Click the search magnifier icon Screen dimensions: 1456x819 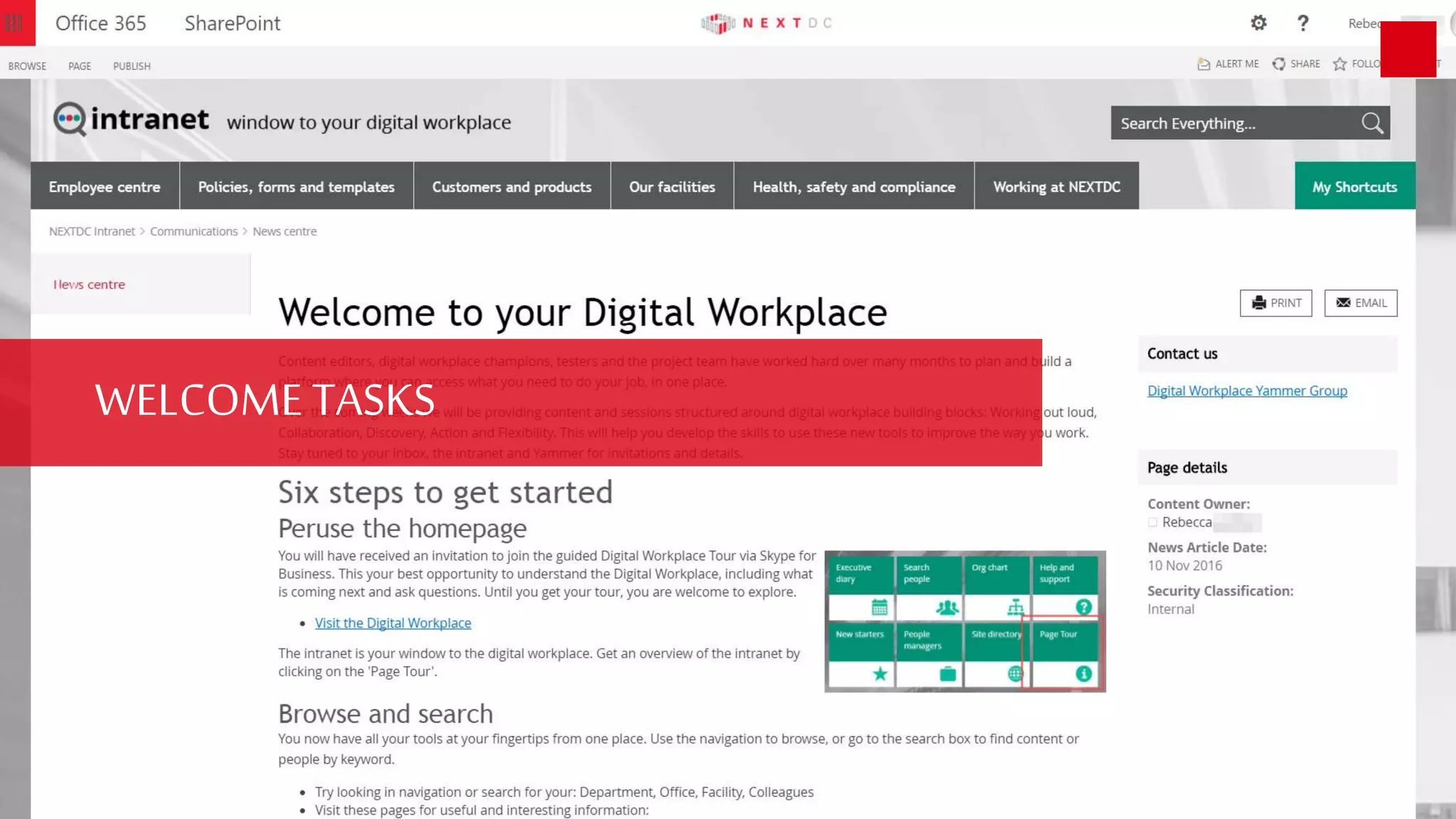pyautogui.click(x=1372, y=123)
